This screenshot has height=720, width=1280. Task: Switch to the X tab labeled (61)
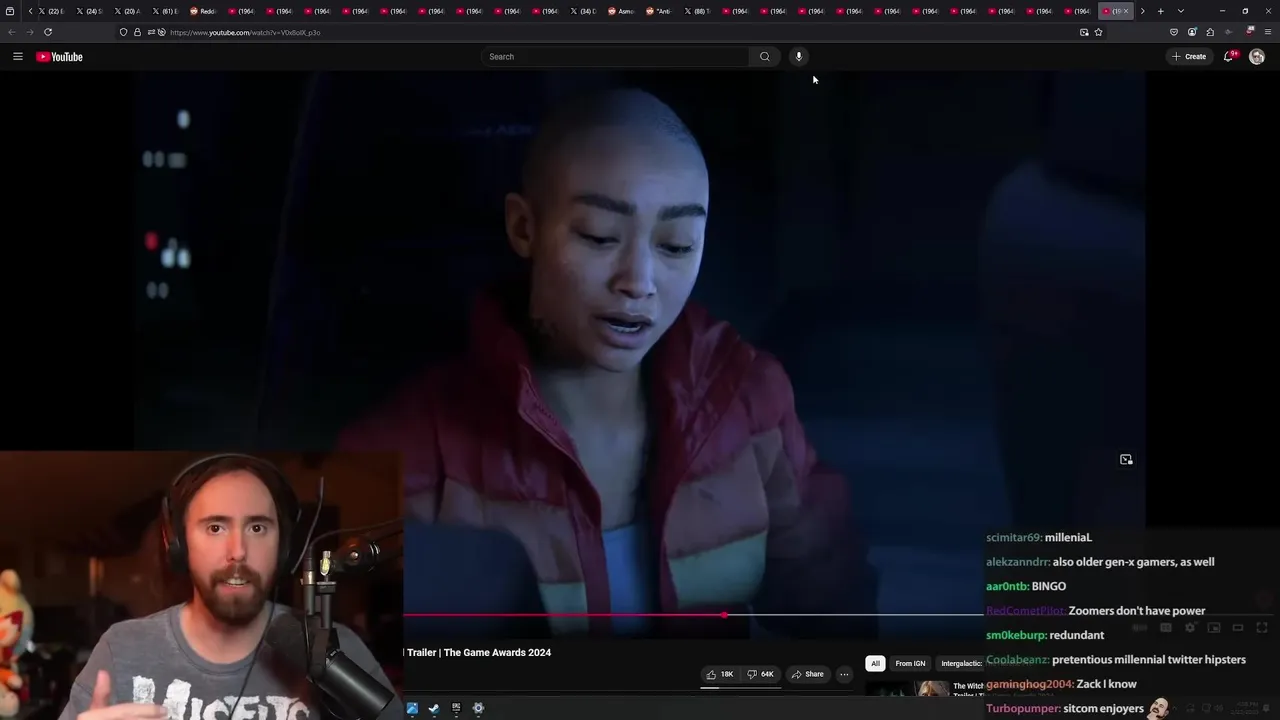coord(165,11)
